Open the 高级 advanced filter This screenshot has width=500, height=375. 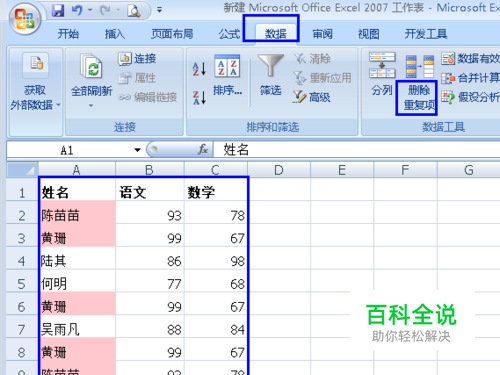pos(312,97)
